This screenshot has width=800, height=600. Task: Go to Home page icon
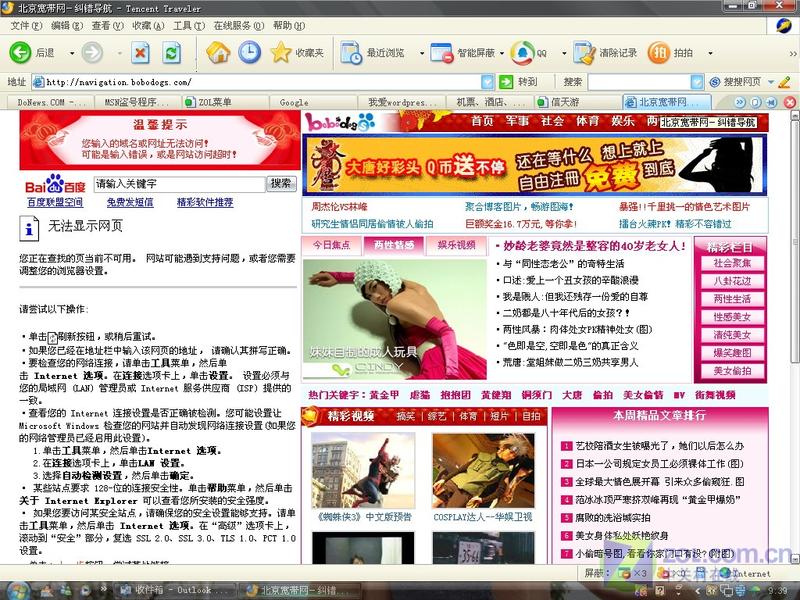pyautogui.click(x=218, y=53)
